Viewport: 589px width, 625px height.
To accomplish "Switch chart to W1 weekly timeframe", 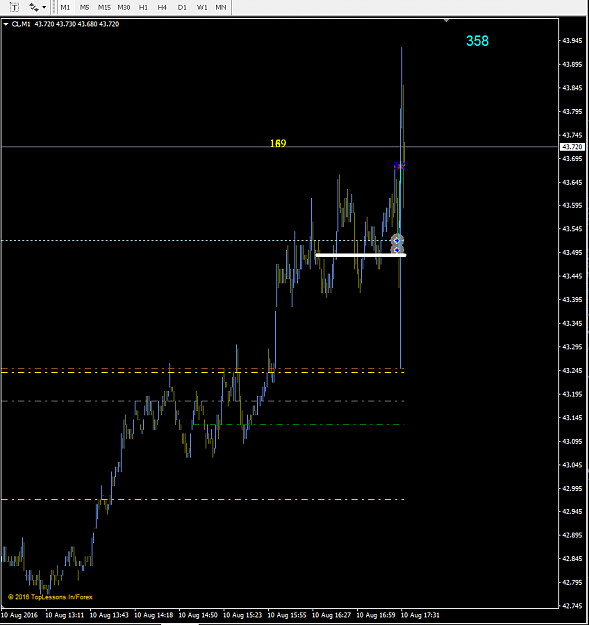I will [x=202, y=7].
